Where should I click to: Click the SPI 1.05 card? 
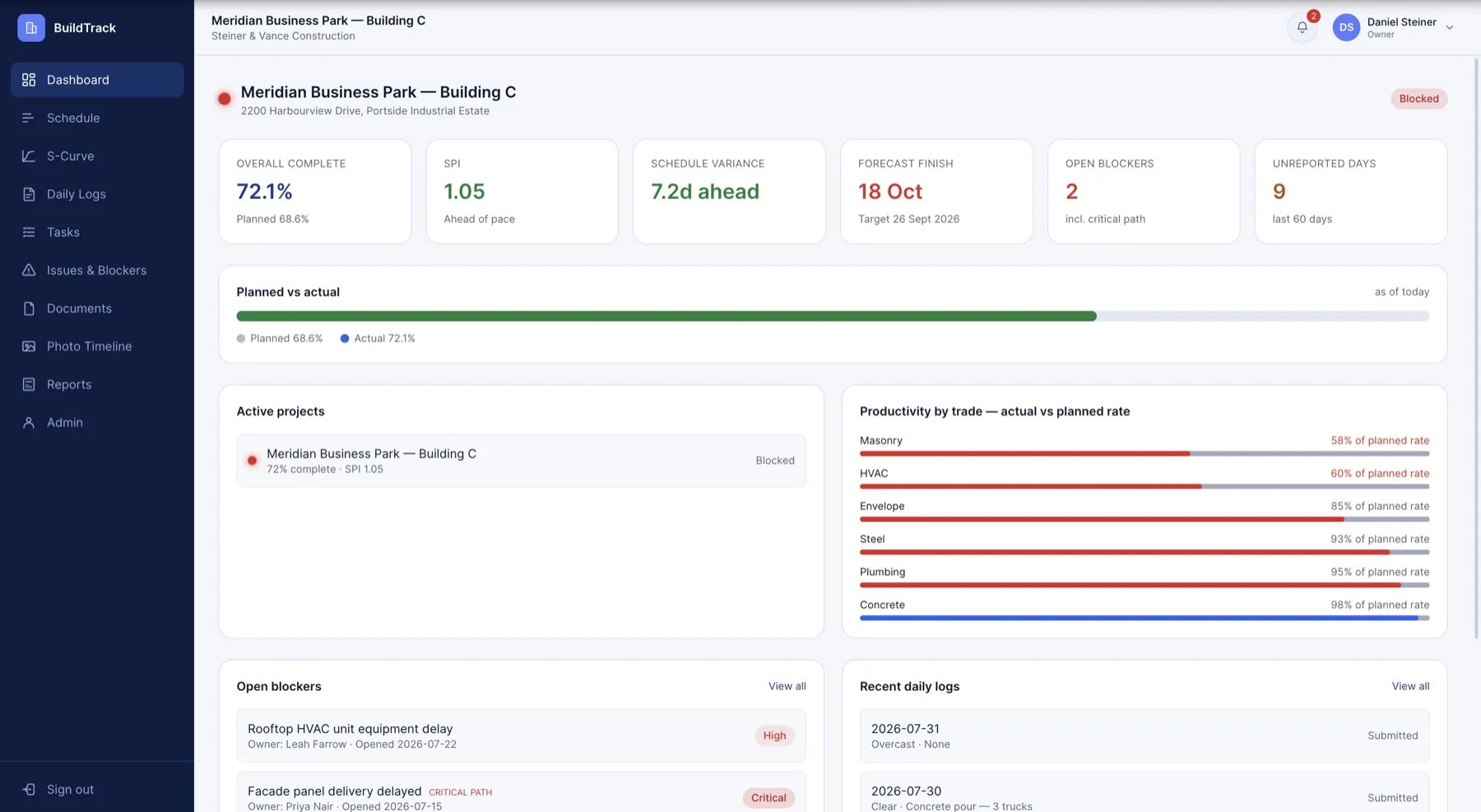pos(522,192)
